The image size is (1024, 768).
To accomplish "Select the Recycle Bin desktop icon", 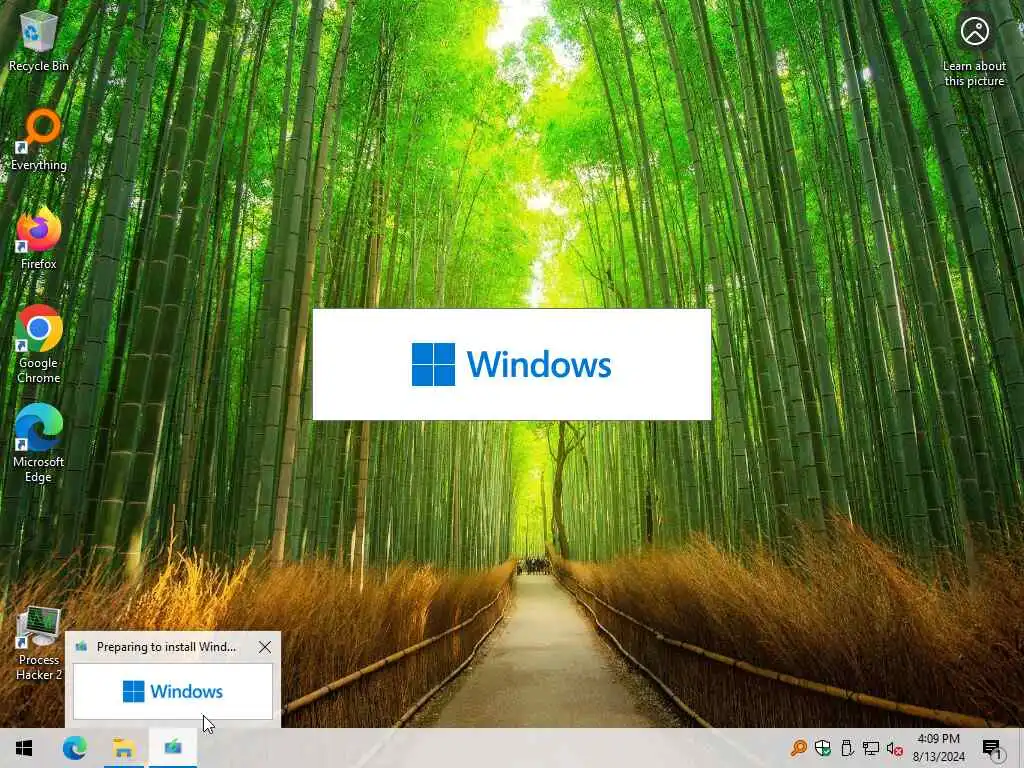I will click(x=39, y=41).
